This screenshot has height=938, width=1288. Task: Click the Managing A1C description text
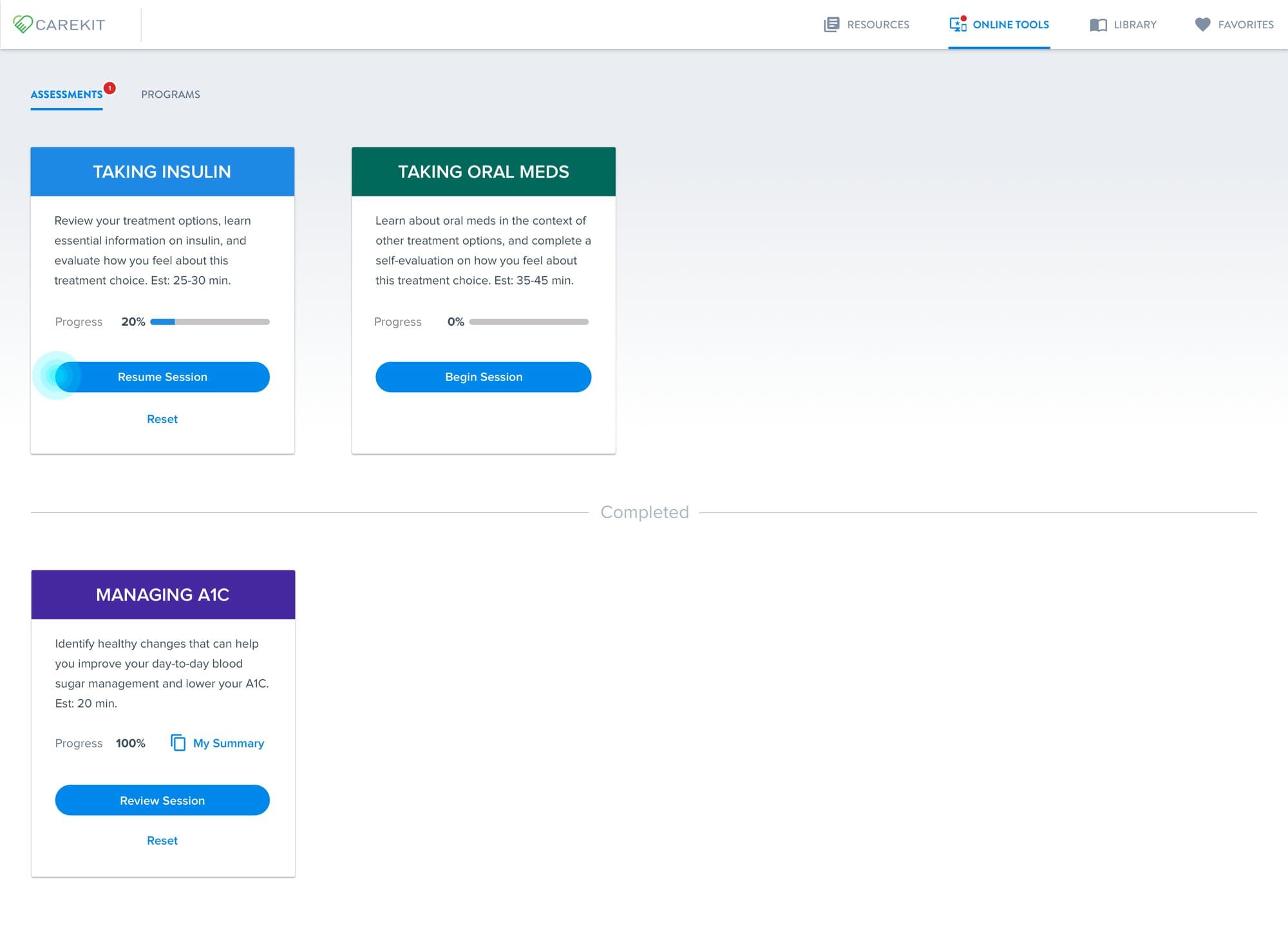pyautogui.click(x=162, y=673)
